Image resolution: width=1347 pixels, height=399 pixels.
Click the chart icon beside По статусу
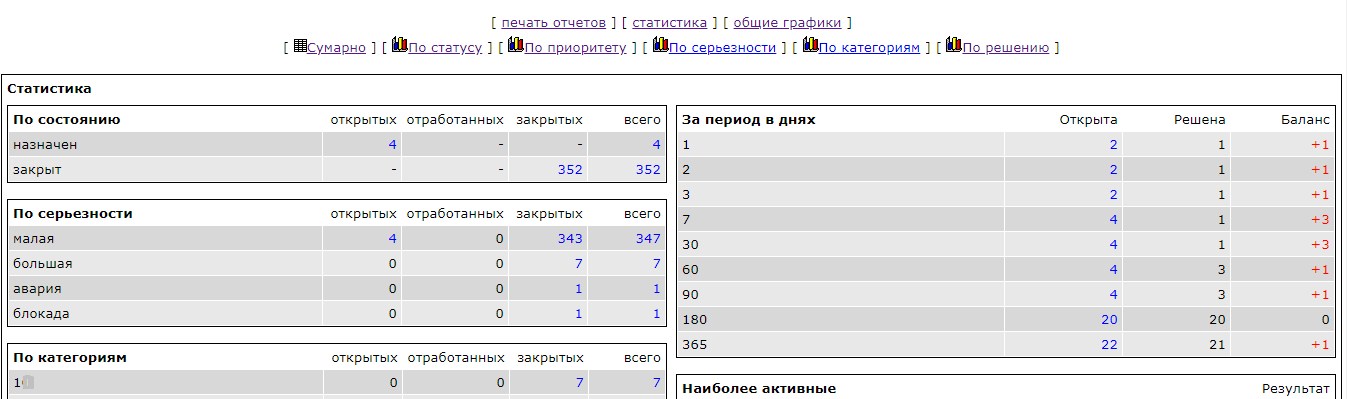pyautogui.click(x=399, y=45)
